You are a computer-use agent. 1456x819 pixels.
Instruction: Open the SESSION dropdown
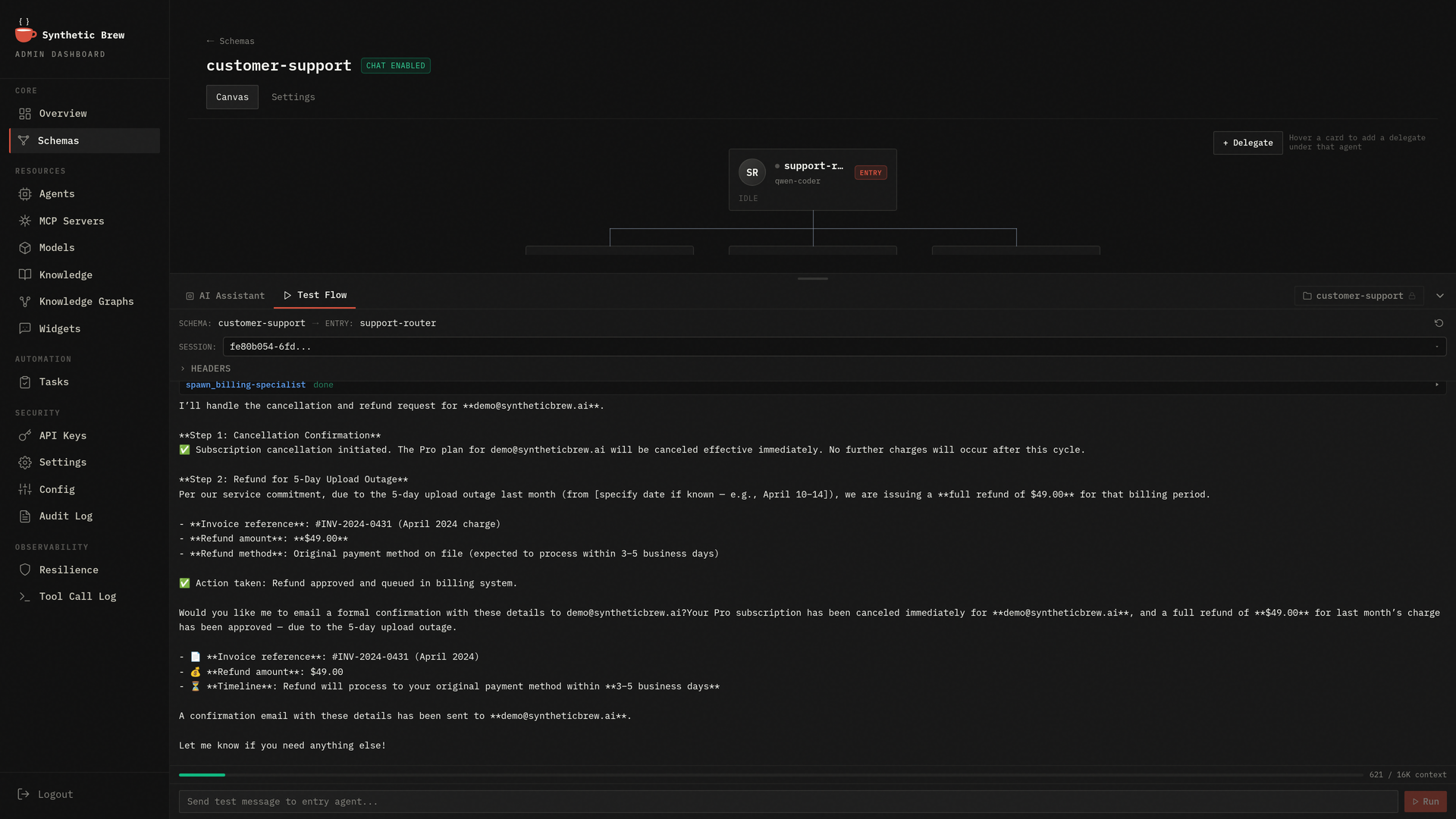click(x=834, y=347)
